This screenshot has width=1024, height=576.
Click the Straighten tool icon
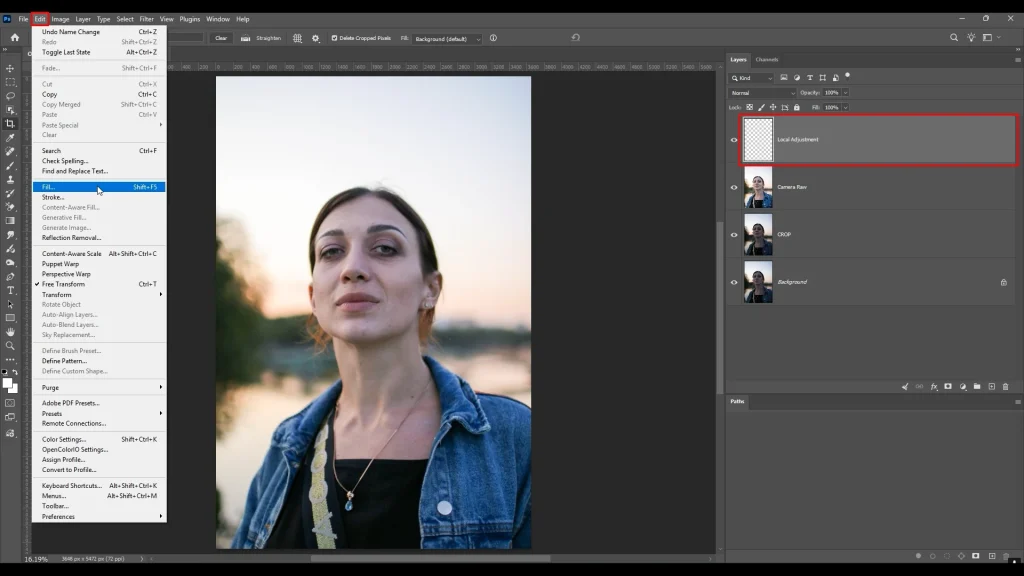point(246,38)
